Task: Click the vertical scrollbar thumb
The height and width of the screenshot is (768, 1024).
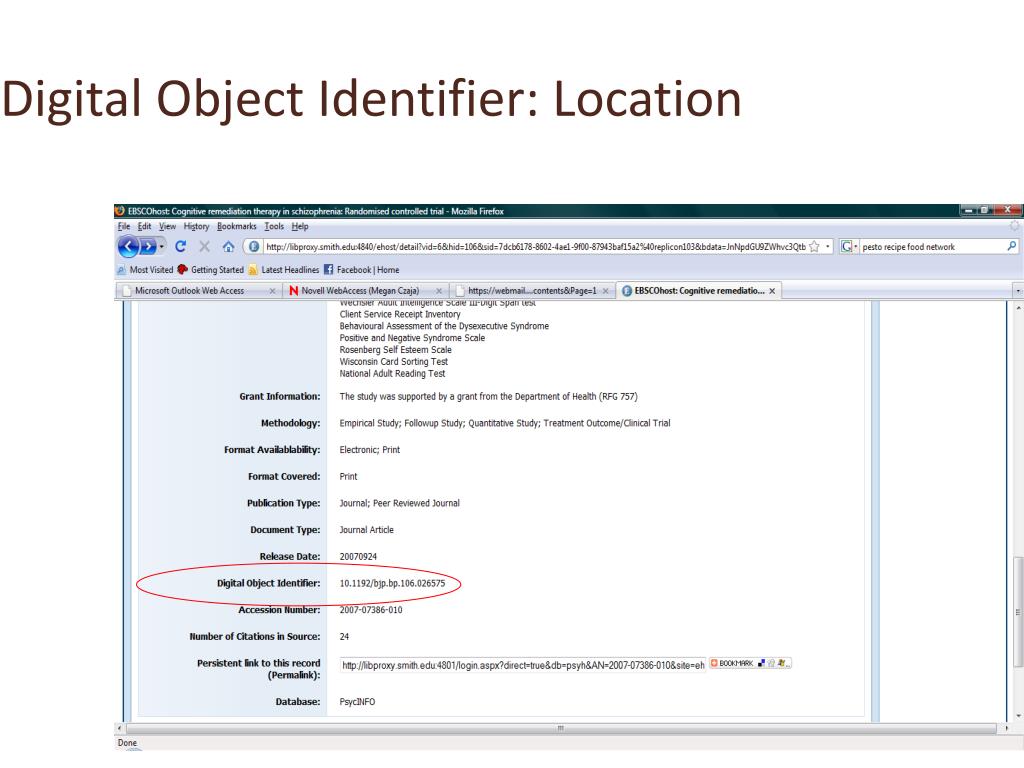Action: pos(1017,612)
